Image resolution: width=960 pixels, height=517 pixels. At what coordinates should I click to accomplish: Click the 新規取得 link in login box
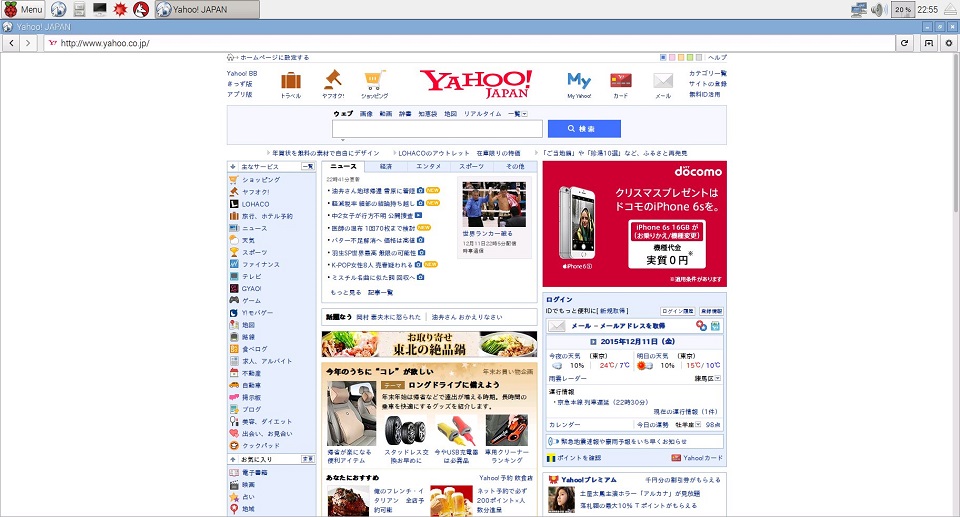click(613, 311)
